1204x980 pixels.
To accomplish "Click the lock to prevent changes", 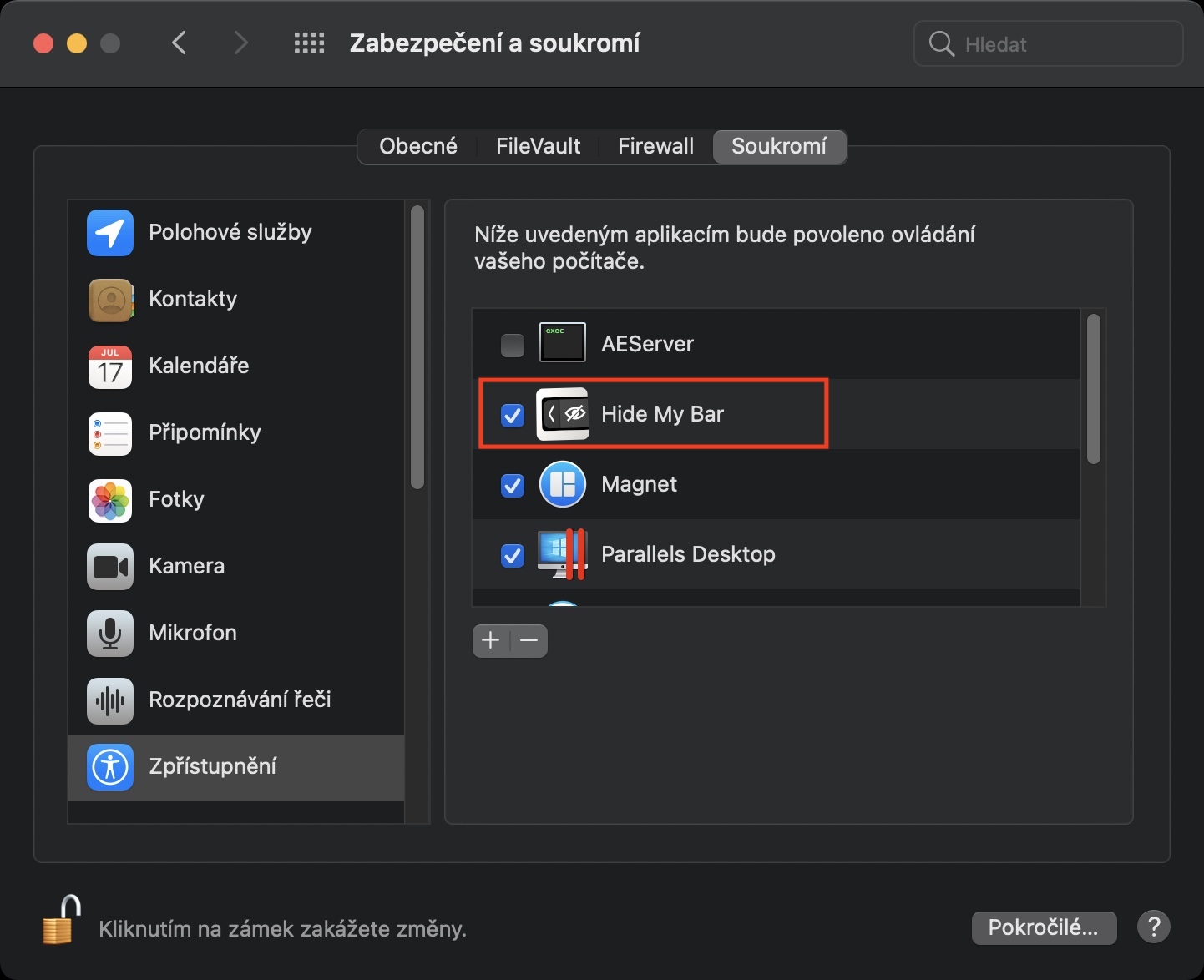I will point(59,921).
